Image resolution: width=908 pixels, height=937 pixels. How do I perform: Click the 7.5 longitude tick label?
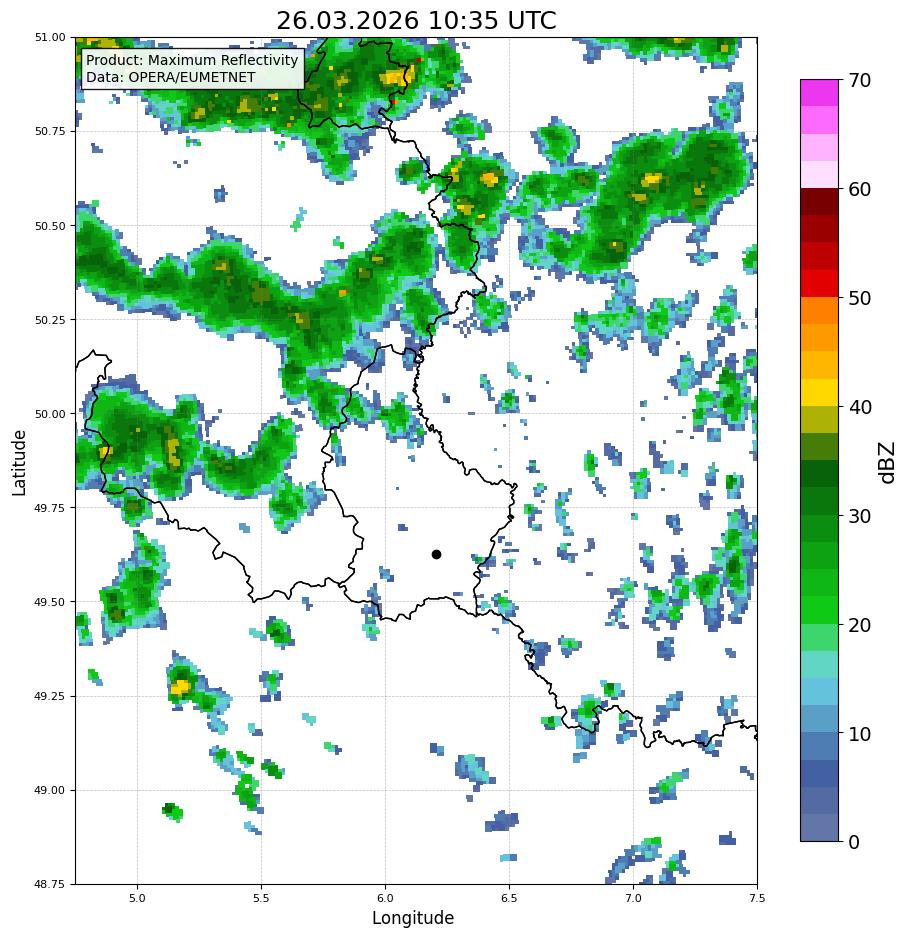pos(757,898)
